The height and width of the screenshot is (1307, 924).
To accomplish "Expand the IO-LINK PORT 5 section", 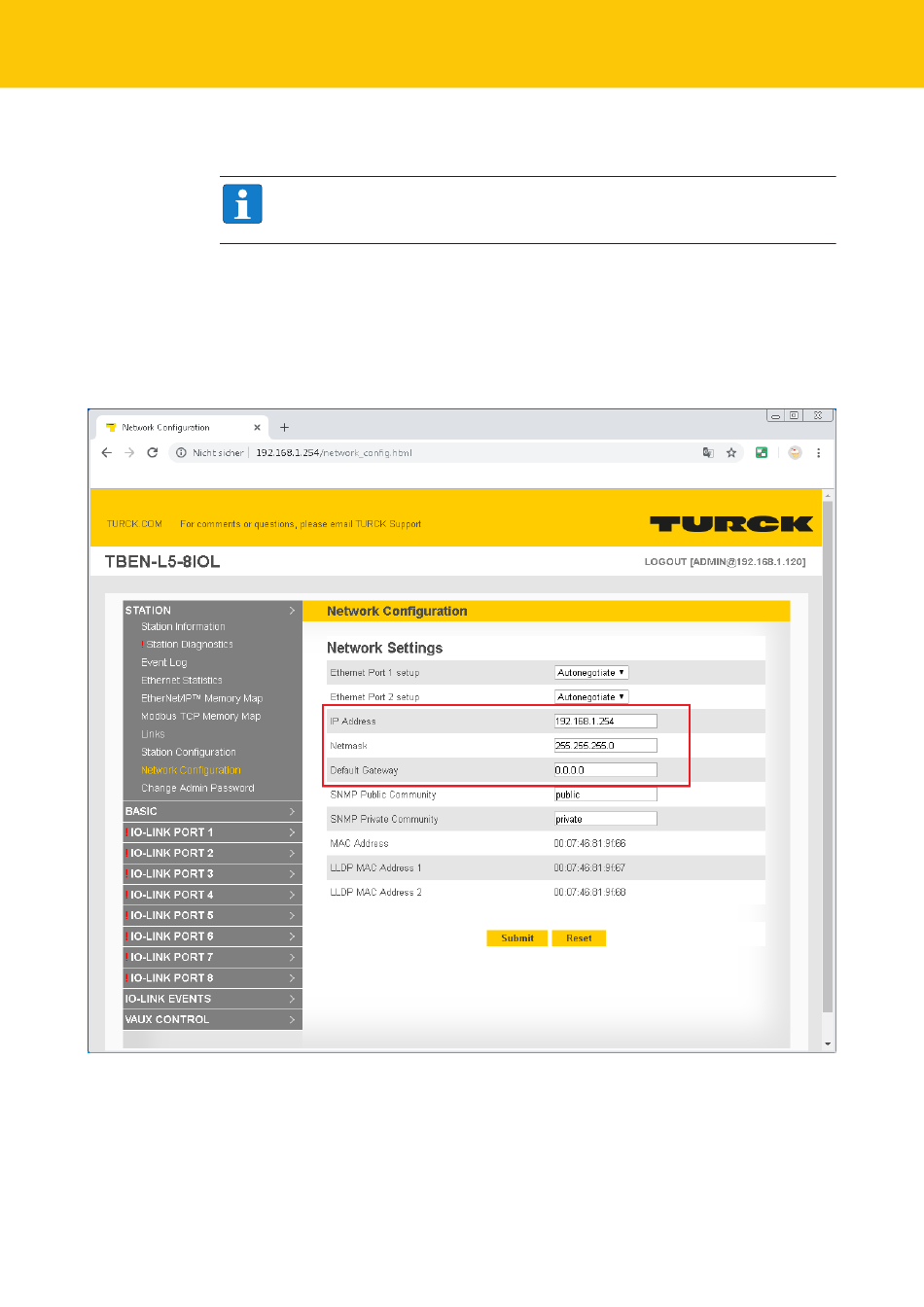I will tap(212, 916).
